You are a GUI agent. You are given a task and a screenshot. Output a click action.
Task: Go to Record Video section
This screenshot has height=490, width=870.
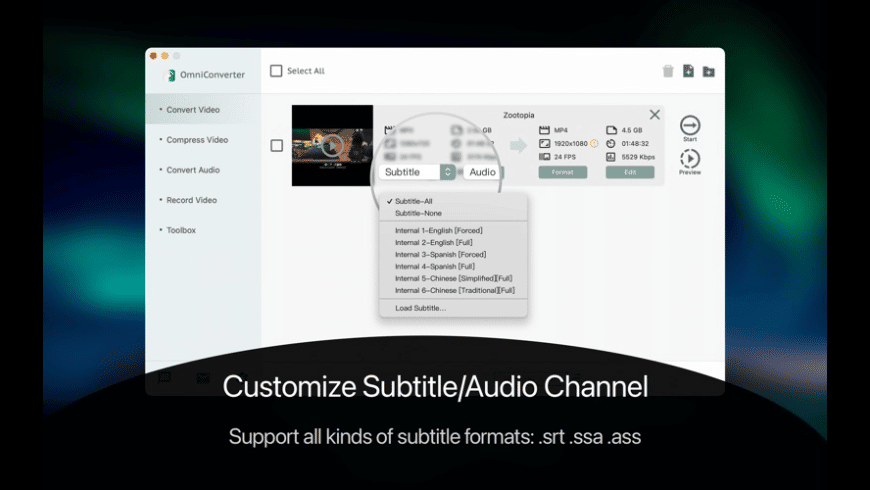pyautogui.click(x=203, y=200)
